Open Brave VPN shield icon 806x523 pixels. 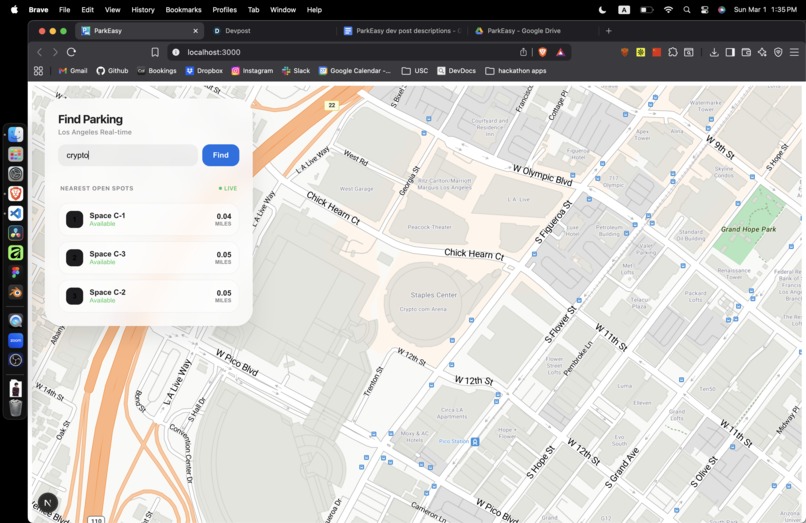778,52
